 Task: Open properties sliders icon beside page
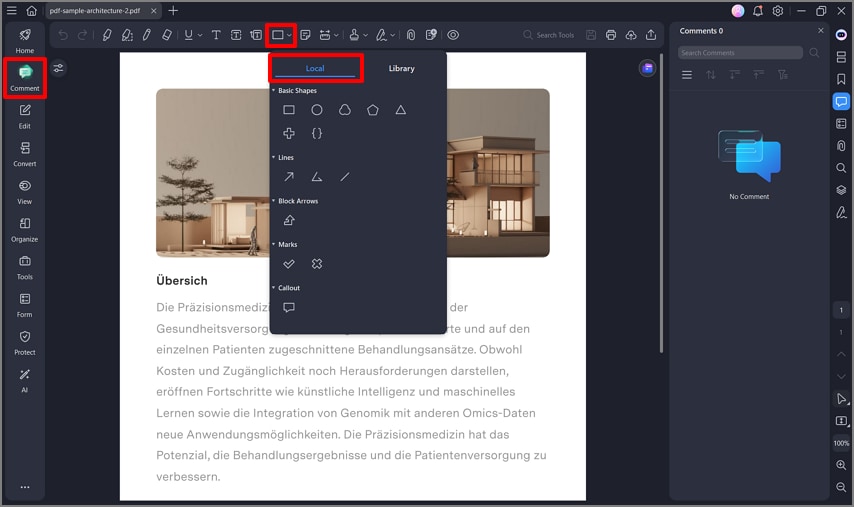pyautogui.click(x=58, y=68)
